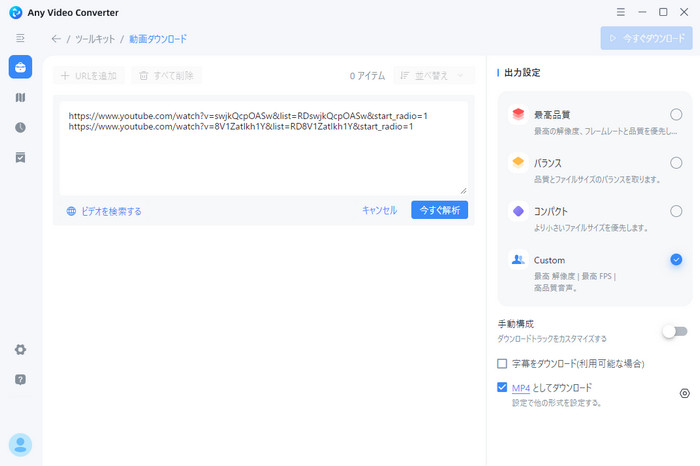Click the ツールキット breadcrumb

(x=95, y=39)
